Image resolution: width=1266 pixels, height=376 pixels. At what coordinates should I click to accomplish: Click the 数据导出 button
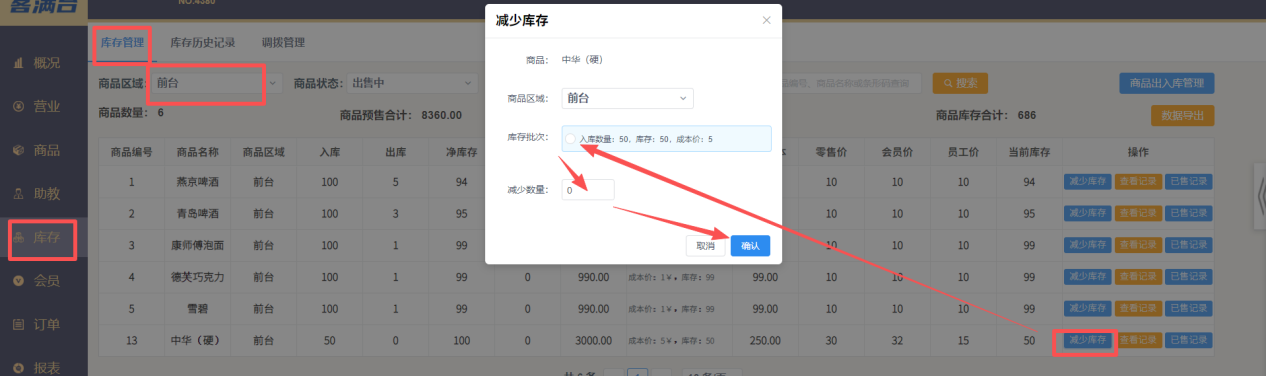pyautogui.click(x=1182, y=115)
